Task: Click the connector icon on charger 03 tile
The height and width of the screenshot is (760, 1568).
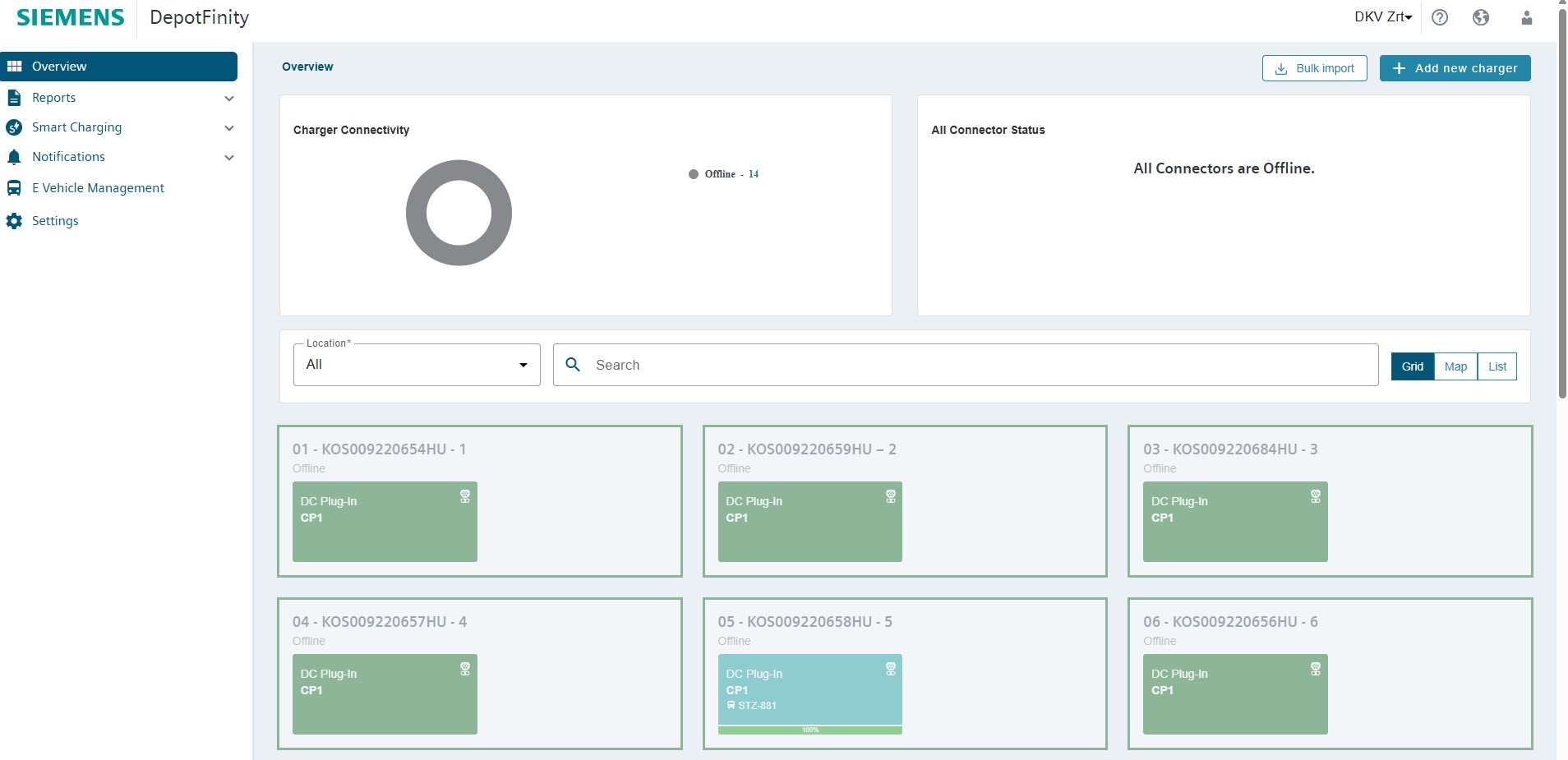Action: tap(1315, 496)
